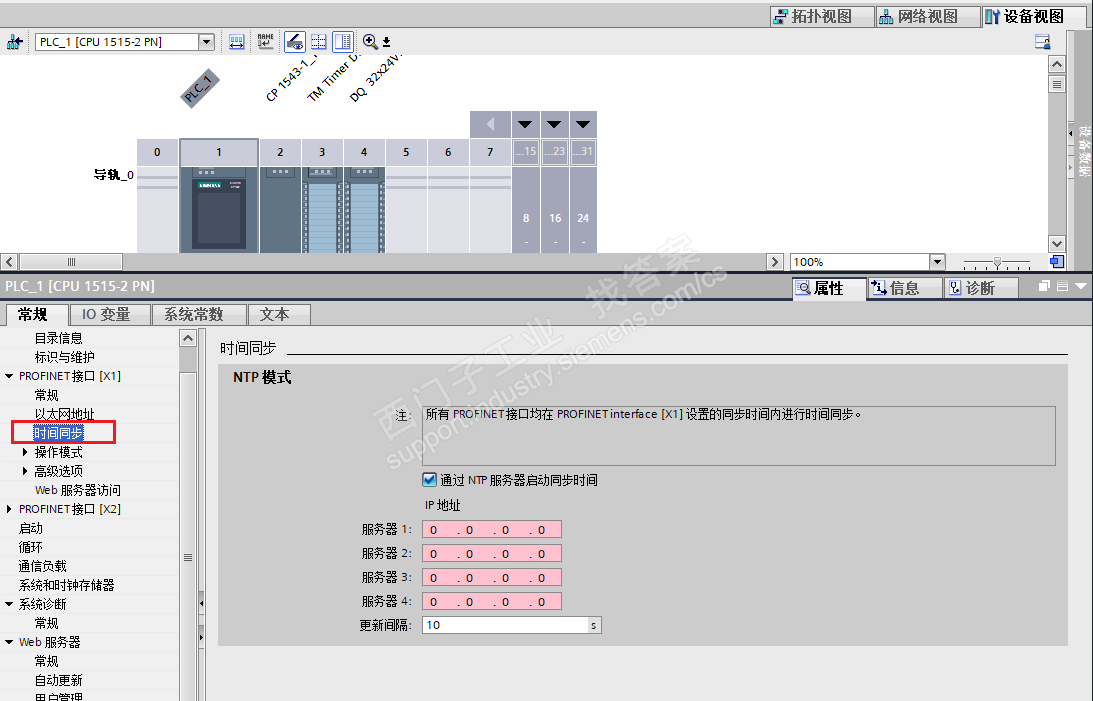Expand the PROFINET接口 [X2] node

point(9,509)
